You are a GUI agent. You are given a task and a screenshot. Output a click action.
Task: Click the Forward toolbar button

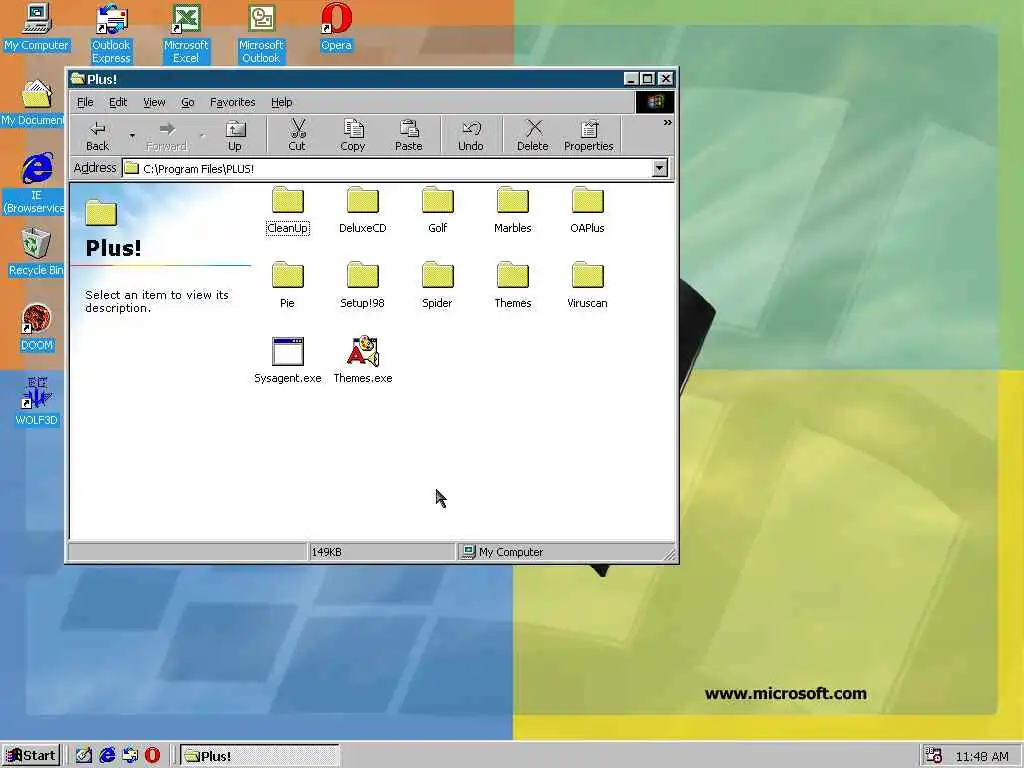click(167, 135)
